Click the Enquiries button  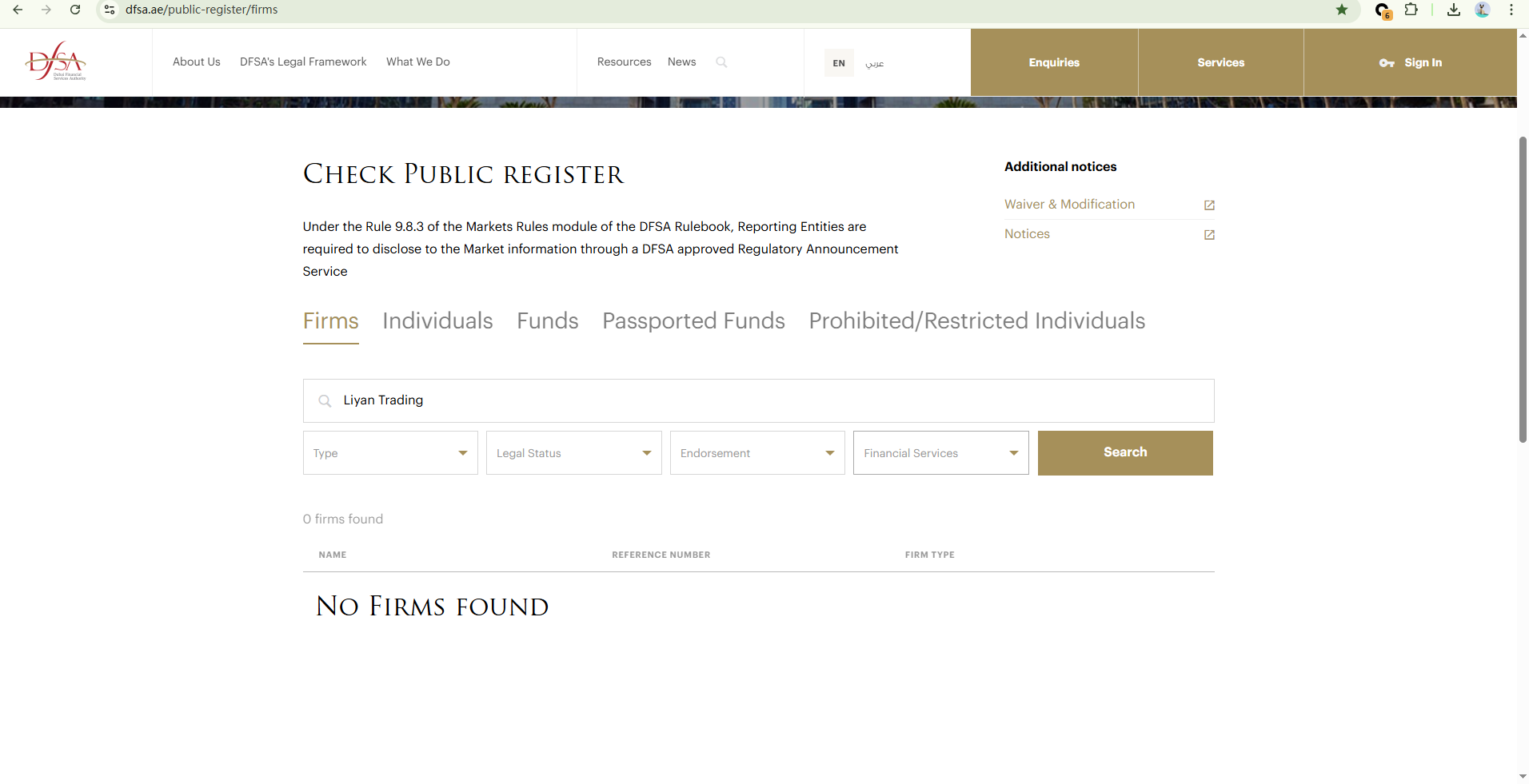(x=1054, y=62)
